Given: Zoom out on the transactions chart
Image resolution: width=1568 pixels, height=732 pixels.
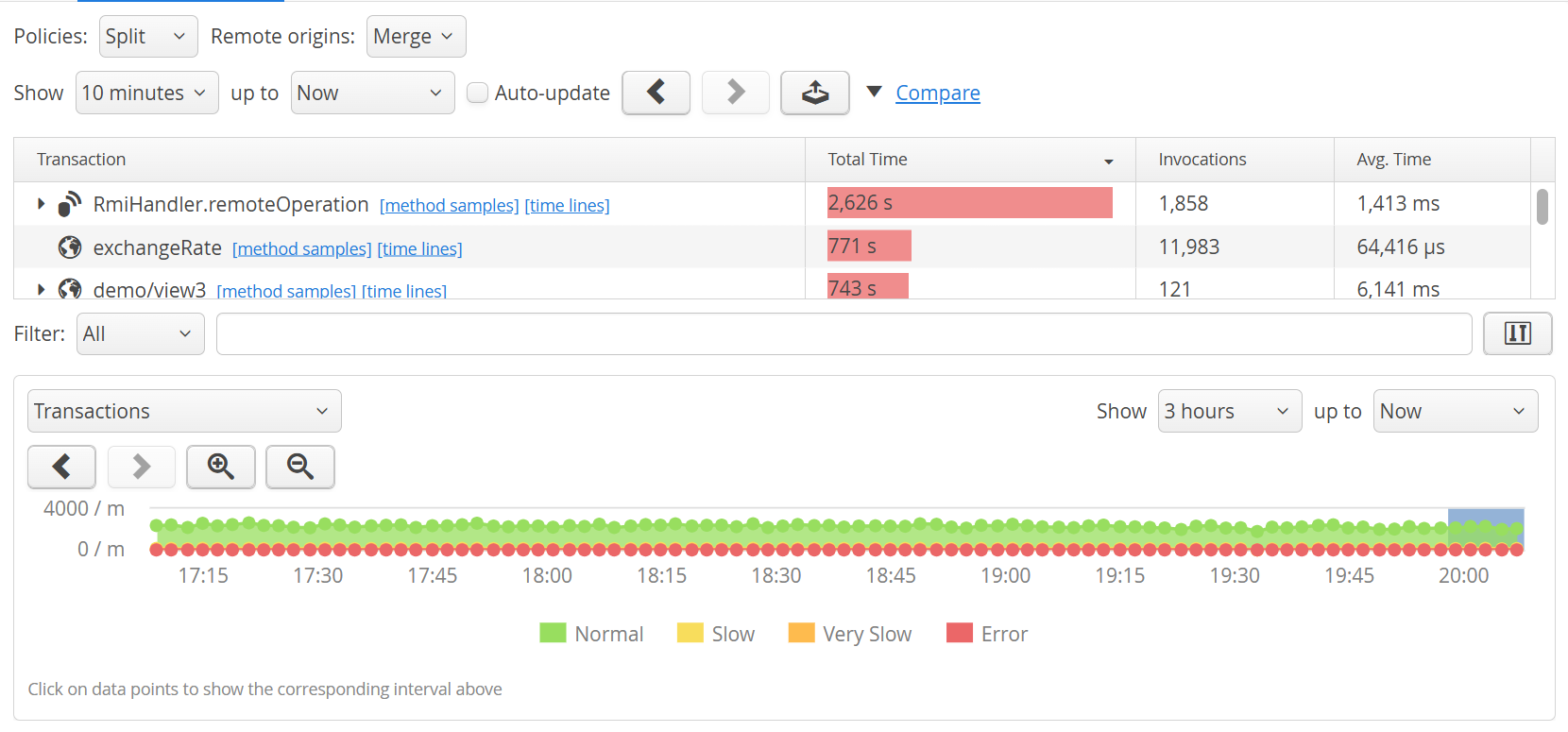Looking at the screenshot, I should coord(300,467).
